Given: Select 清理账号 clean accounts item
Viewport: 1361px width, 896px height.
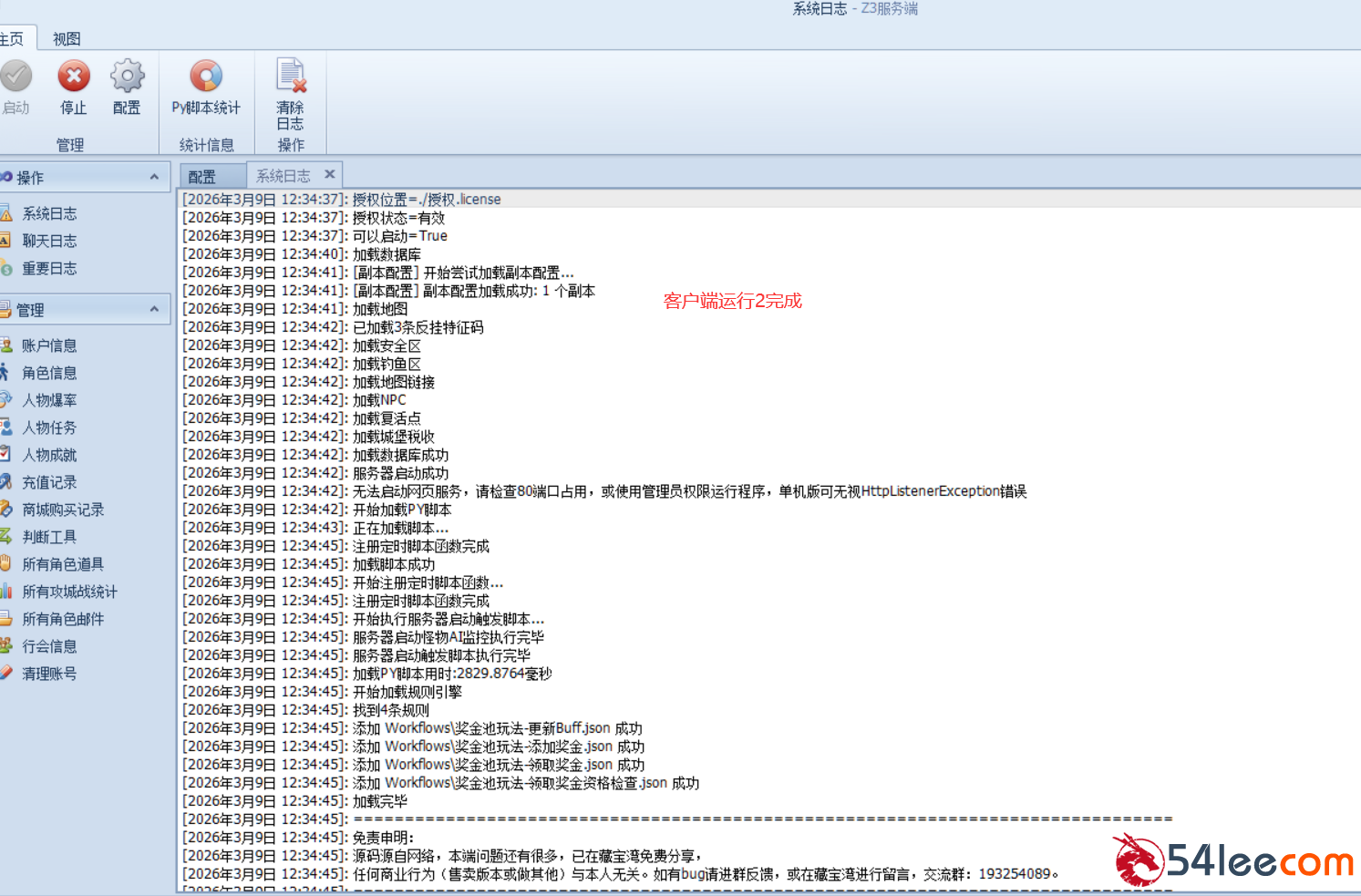Looking at the screenshot, I should 49,674.
